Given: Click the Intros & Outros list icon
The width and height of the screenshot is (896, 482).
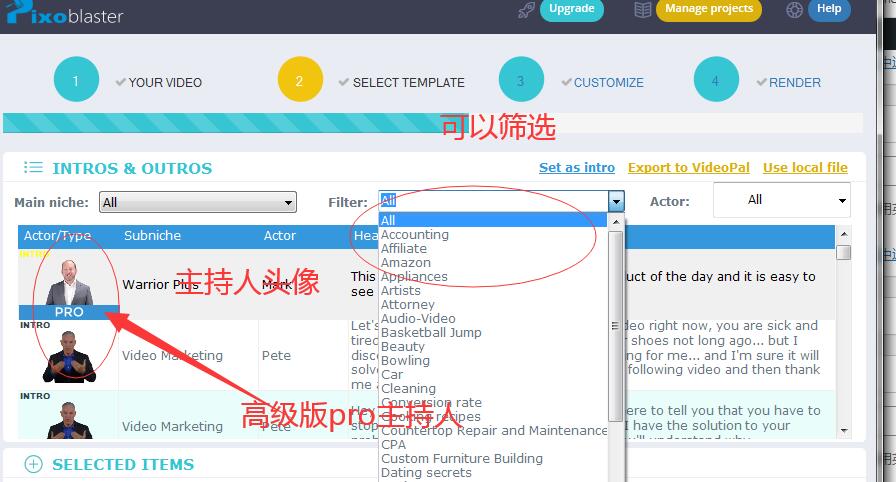Looking at the screenshot, I should [33, 168].
